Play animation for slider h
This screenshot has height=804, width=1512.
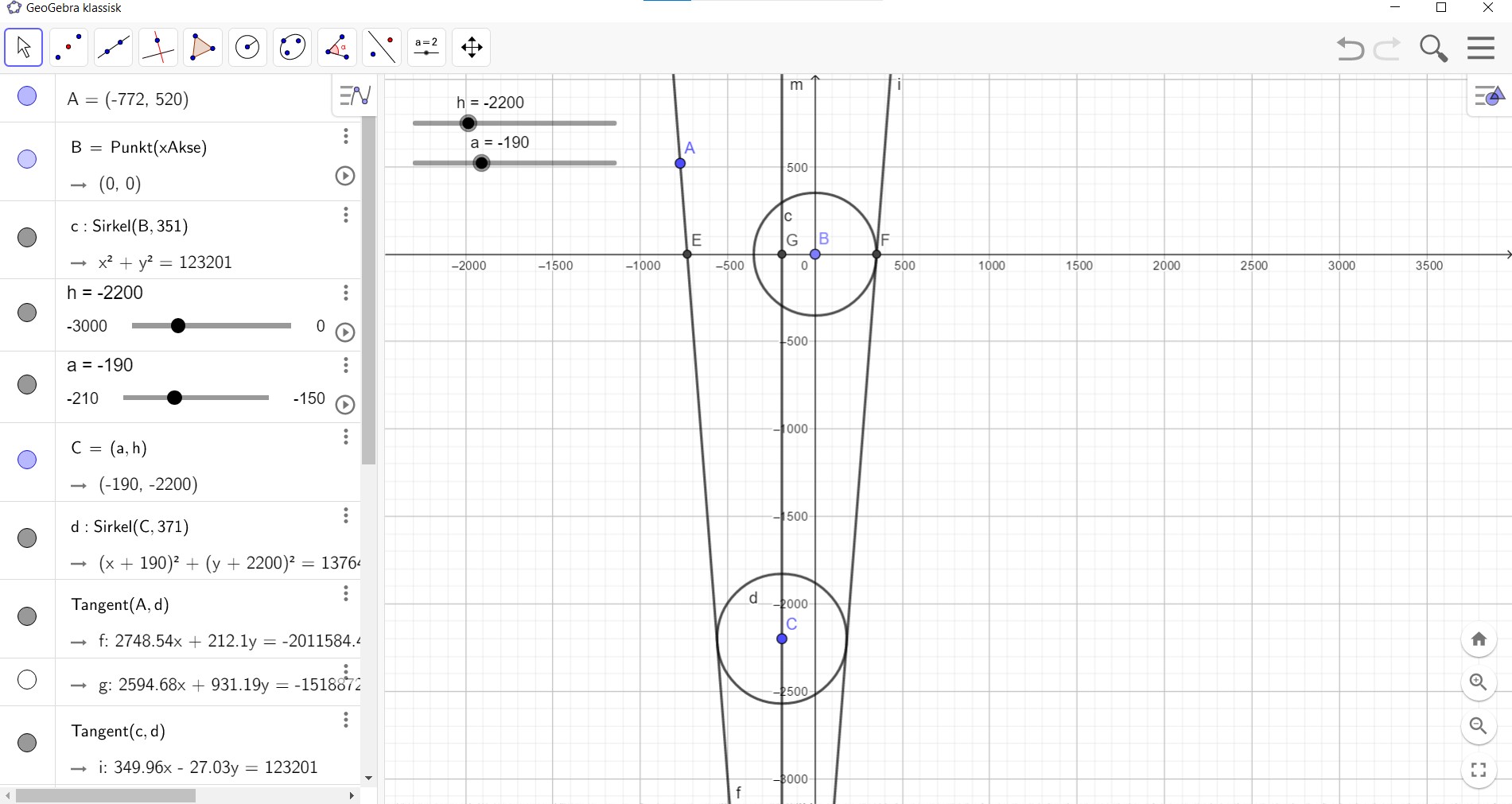[344, 332]
